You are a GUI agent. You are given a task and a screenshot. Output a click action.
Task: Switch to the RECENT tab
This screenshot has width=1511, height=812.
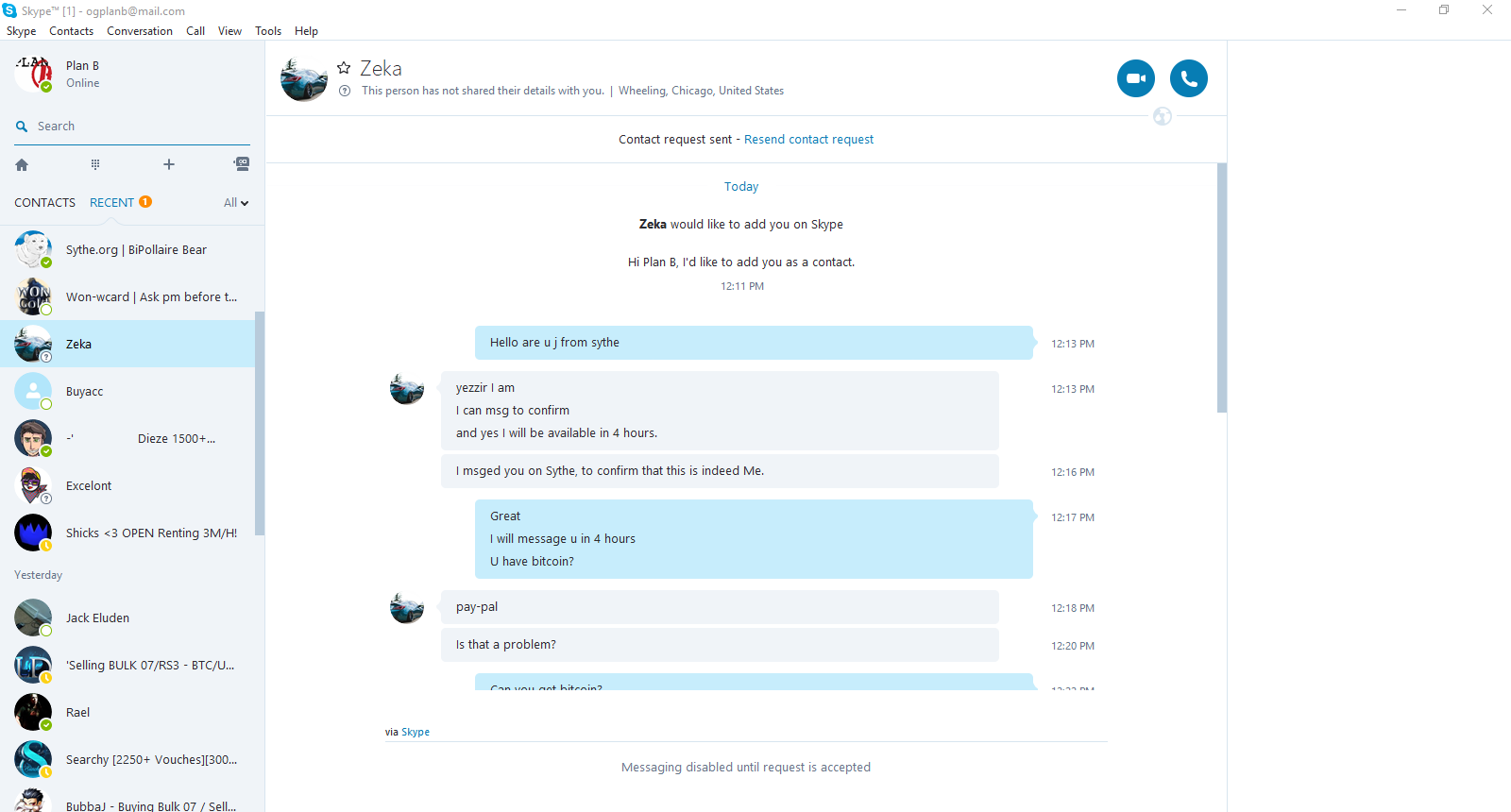coord(111,203)
